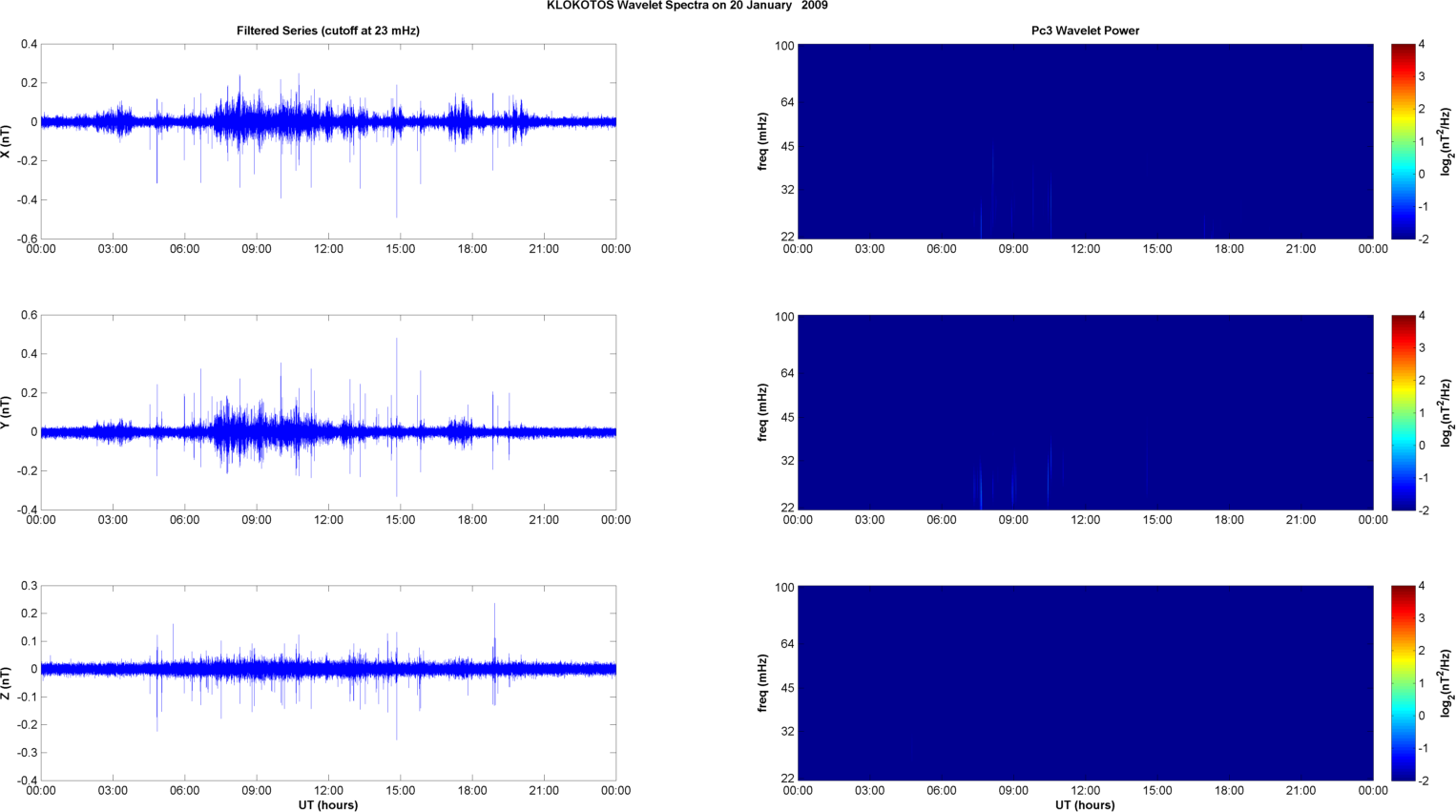Viewport: 1456px width, 812px height.
Task: Click inside the bottom Pc3 wavelet power spectrogram
Action: (x=1085, y=683)
